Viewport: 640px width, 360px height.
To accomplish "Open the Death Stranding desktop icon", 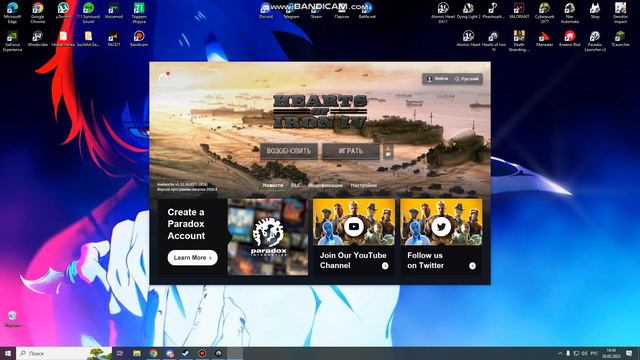I will [x=519, y=41].
